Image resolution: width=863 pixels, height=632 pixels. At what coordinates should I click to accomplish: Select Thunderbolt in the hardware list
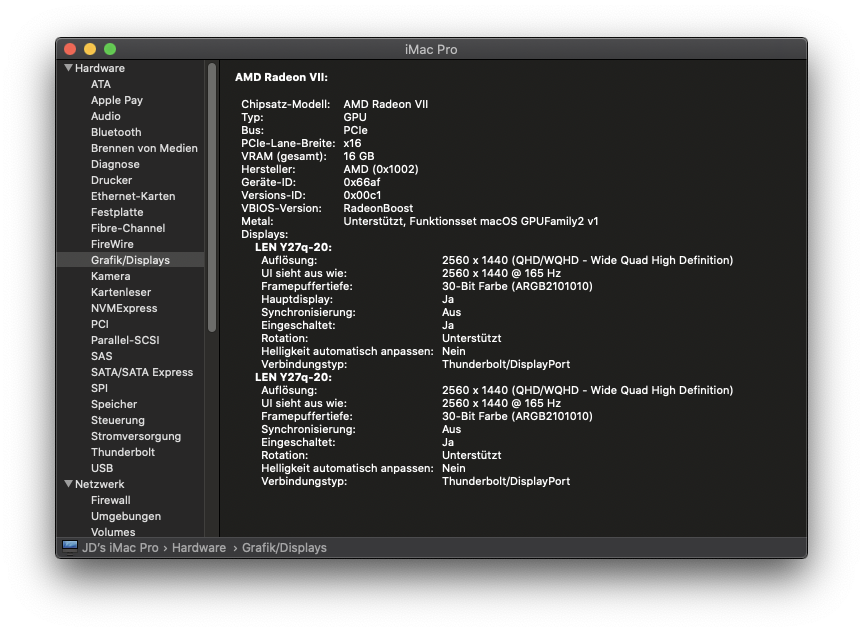[x=123, y=452]
